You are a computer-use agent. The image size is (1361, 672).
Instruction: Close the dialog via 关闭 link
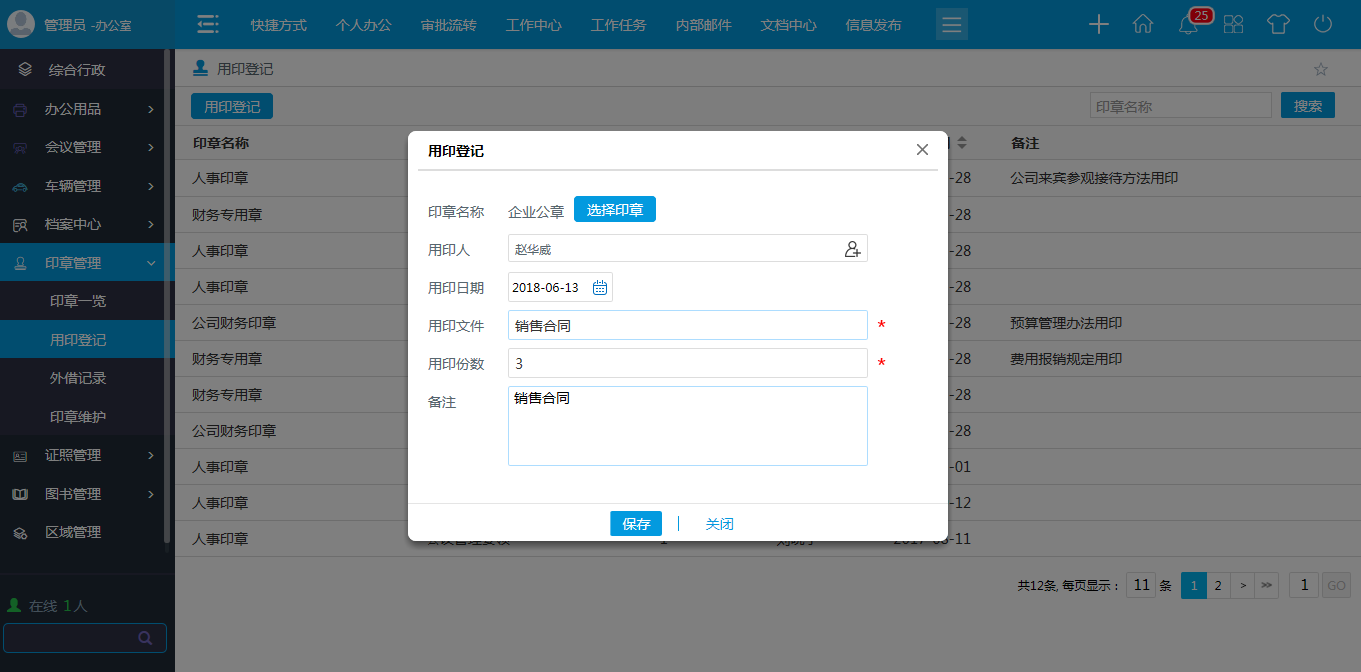pyautogui.click(x=719, y=523)
